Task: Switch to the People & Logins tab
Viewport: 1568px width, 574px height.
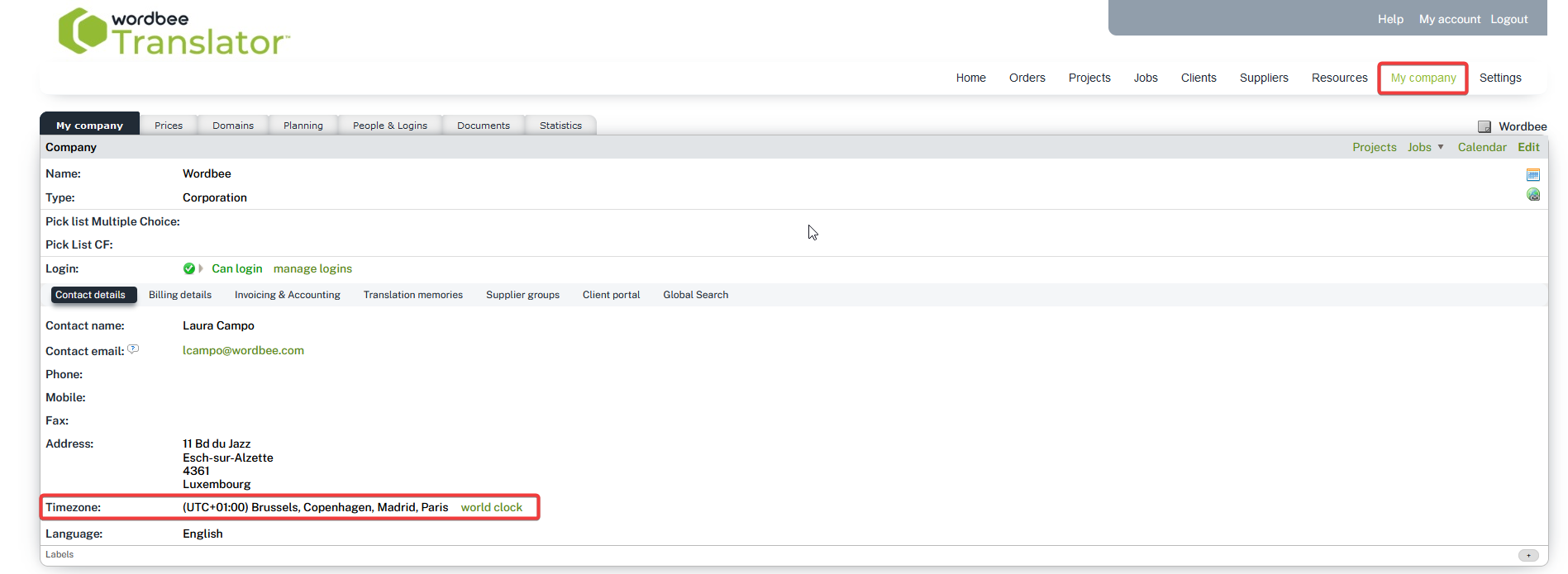Action: [x=389, y=126]
